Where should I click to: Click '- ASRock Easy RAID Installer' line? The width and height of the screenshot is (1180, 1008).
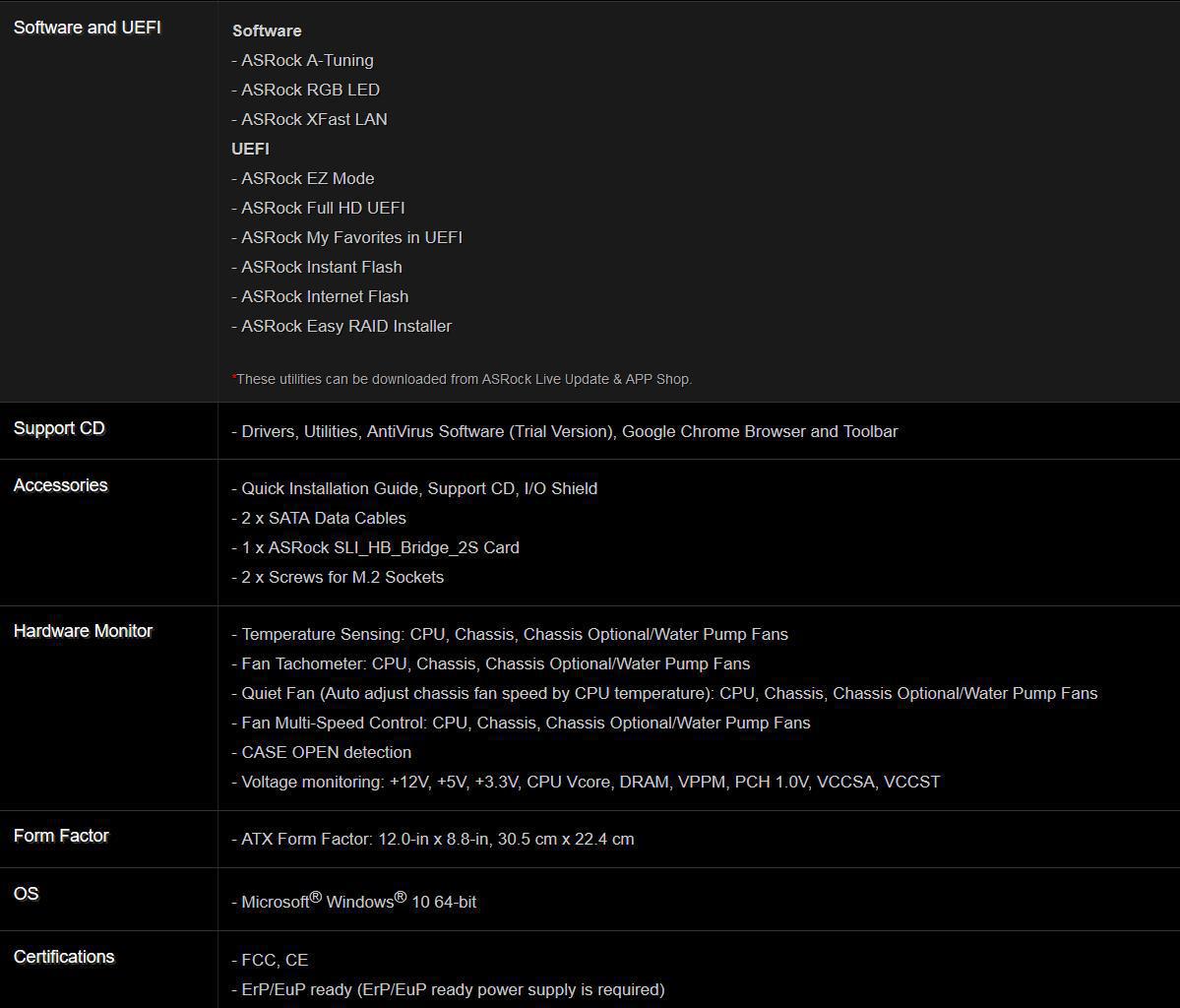(342, 326)
